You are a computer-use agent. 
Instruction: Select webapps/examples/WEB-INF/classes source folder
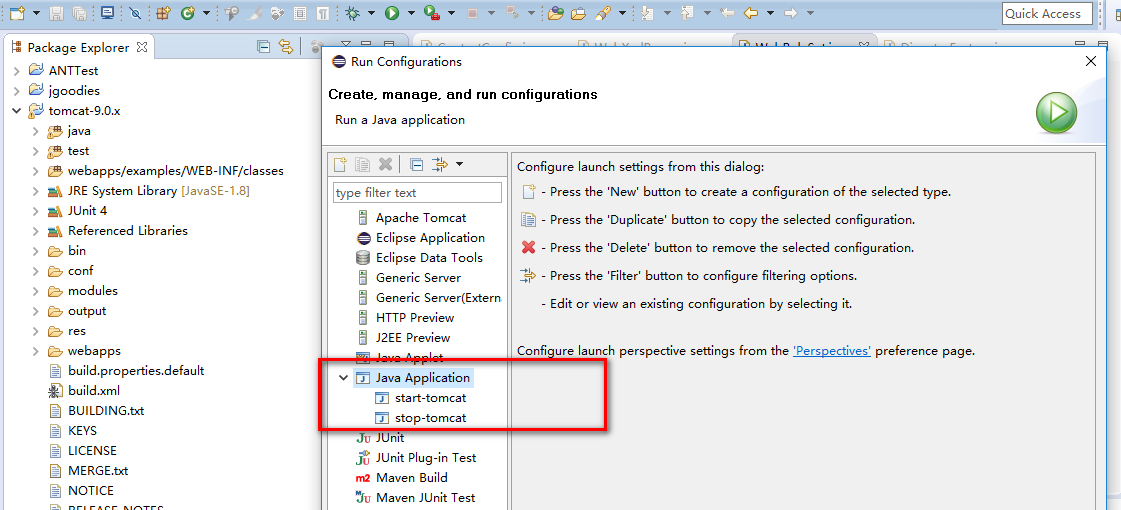[175, 171]
